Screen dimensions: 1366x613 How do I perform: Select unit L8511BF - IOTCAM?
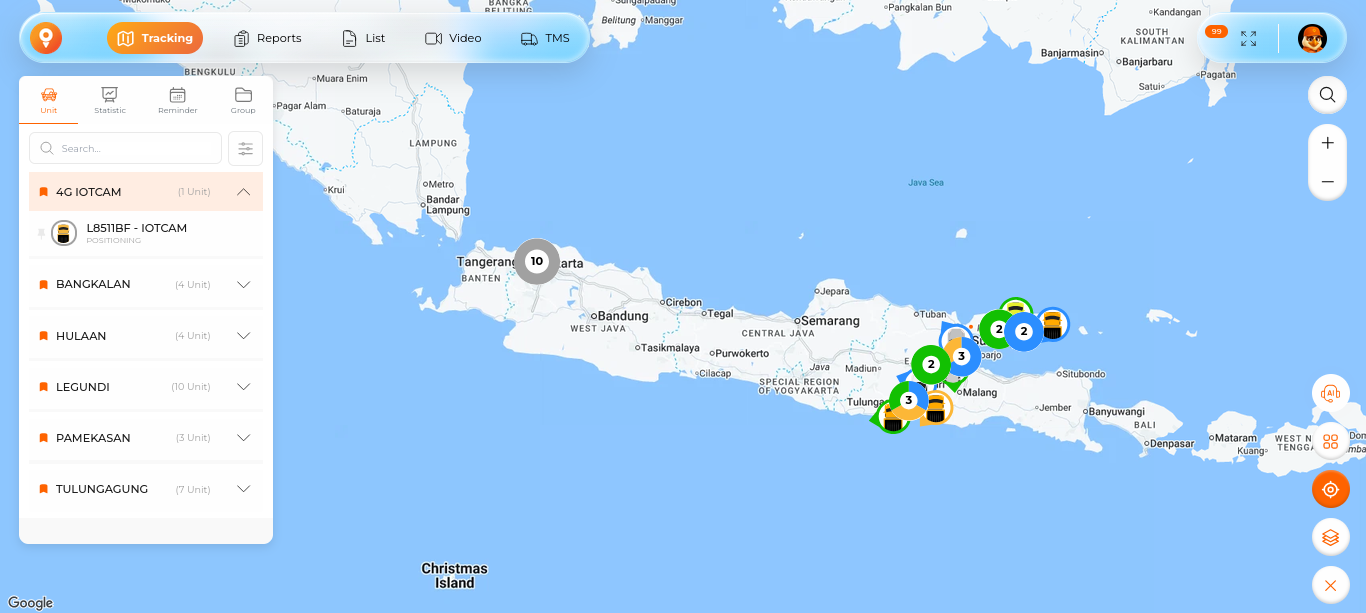[x=146, y=233]
